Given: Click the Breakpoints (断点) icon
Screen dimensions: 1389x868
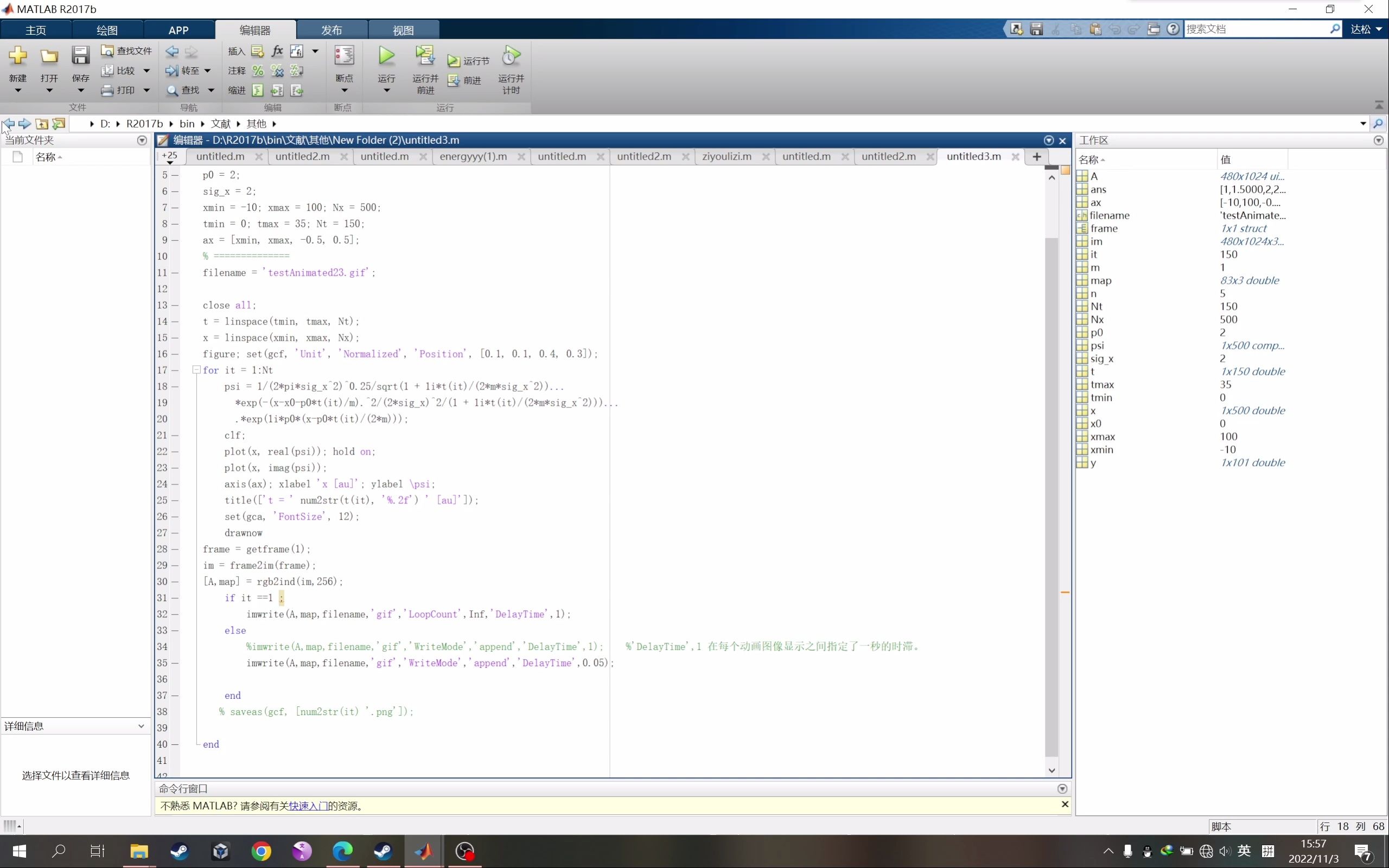Looking at the screenshot, I should tap(344, 56).
